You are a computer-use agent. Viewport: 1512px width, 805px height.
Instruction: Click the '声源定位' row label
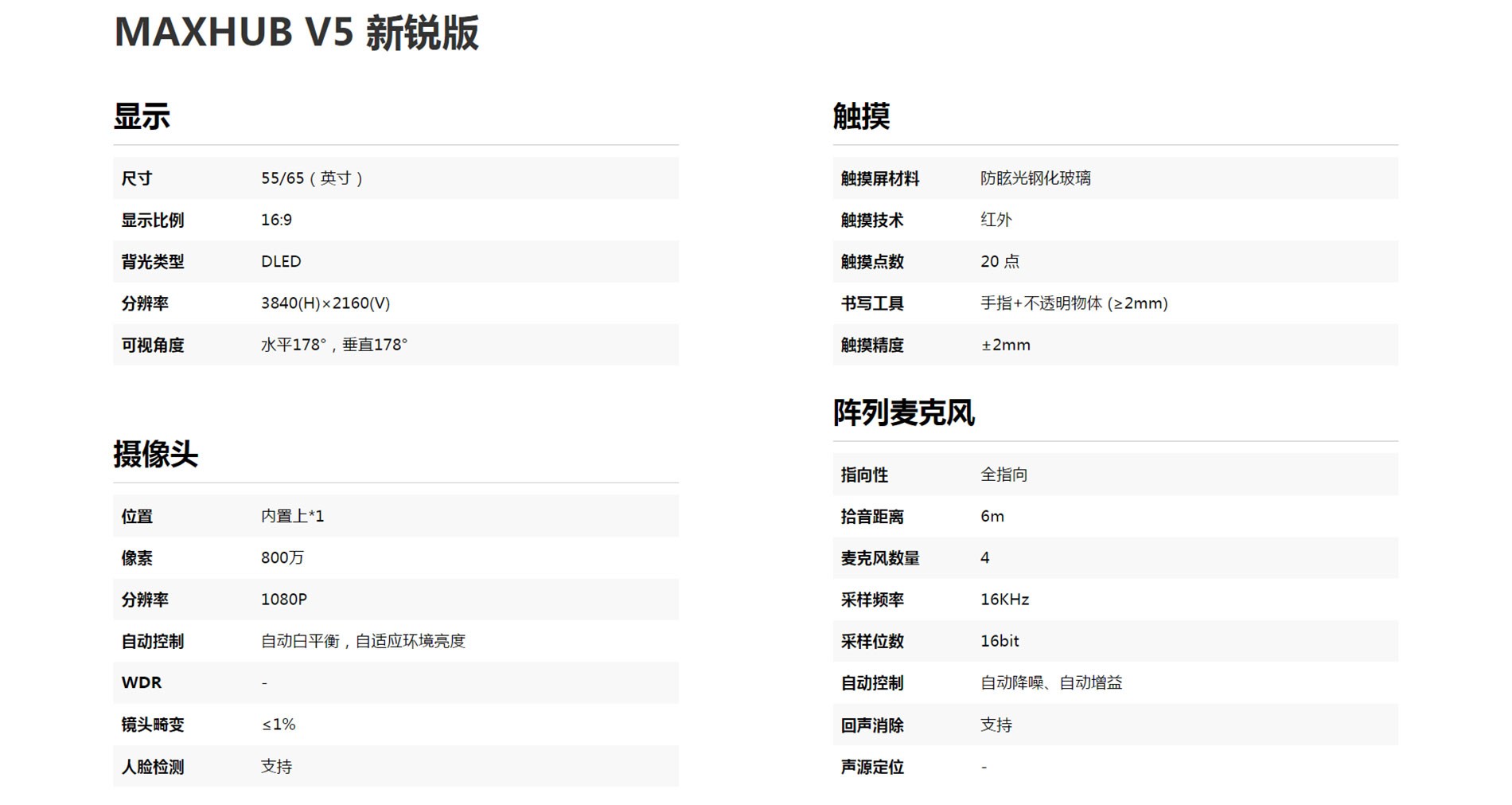pyautogui.click(x=872, y=767)
